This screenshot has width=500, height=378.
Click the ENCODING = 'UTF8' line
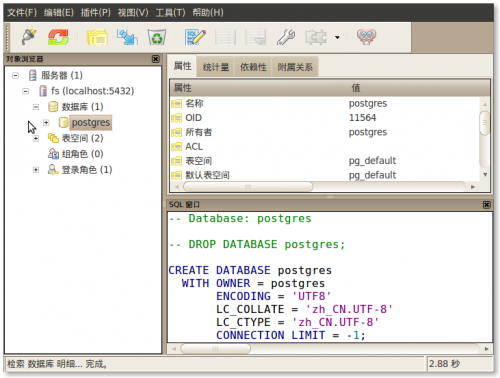(x=273, y=296)
